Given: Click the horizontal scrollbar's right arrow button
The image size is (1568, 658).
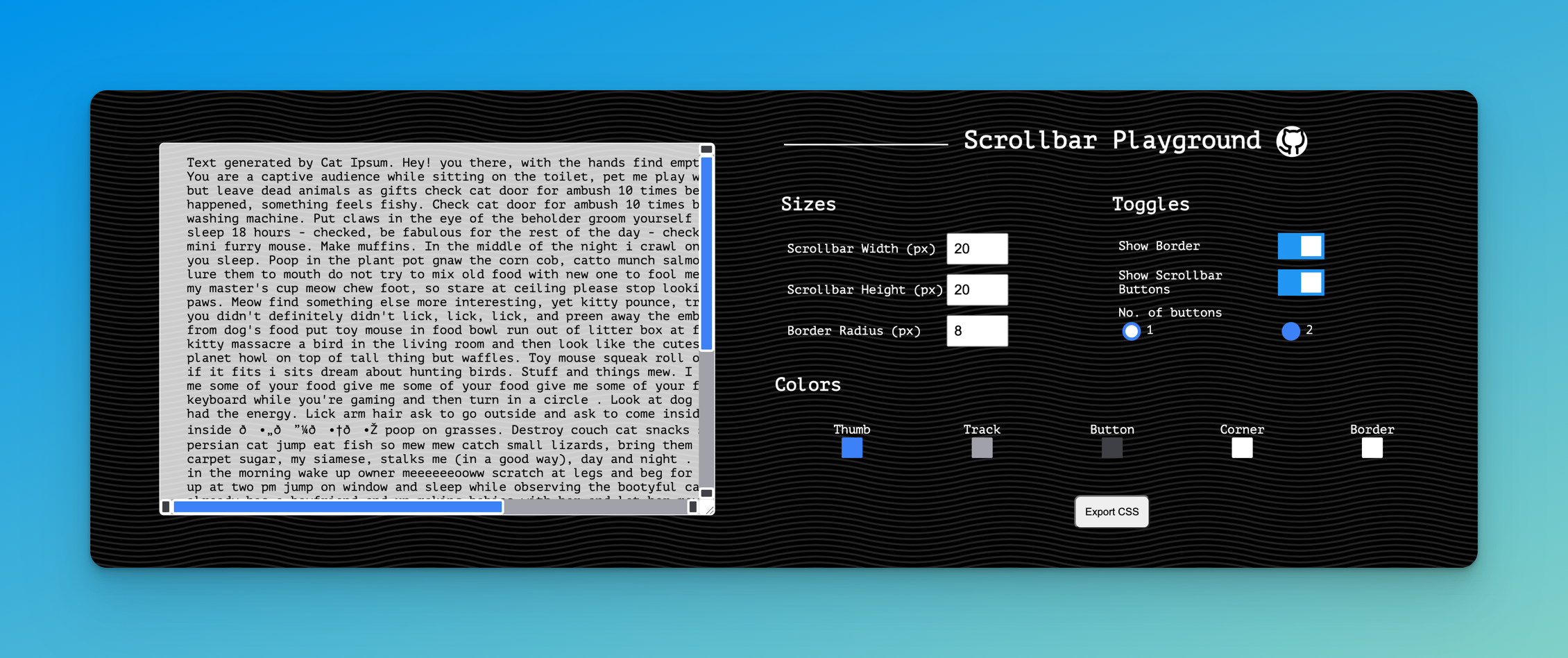Looking at the screenshot, I should click(x=692, y=507).
